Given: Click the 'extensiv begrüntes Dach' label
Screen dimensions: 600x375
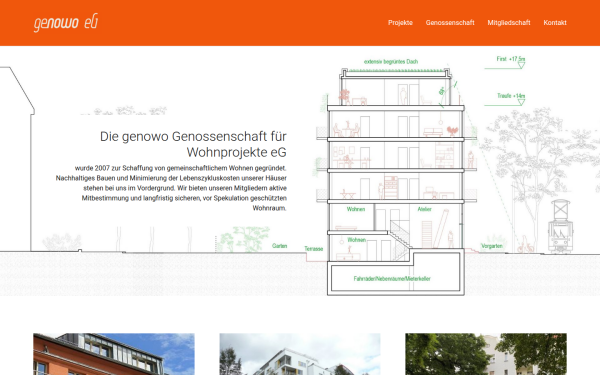Looking at the screenshot, I should coord(391,62).
